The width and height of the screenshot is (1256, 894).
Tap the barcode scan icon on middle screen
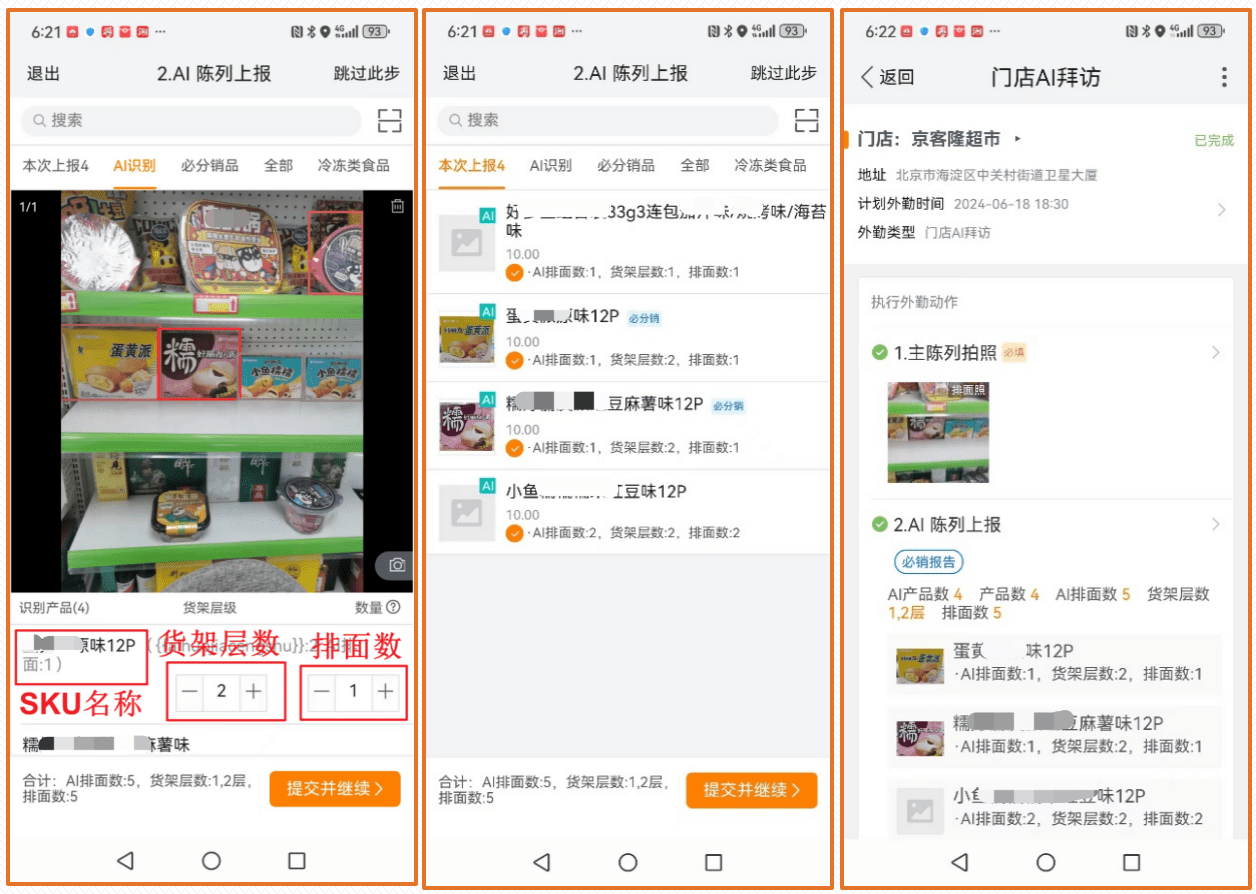pyautogui.click(x=806, y=121)
